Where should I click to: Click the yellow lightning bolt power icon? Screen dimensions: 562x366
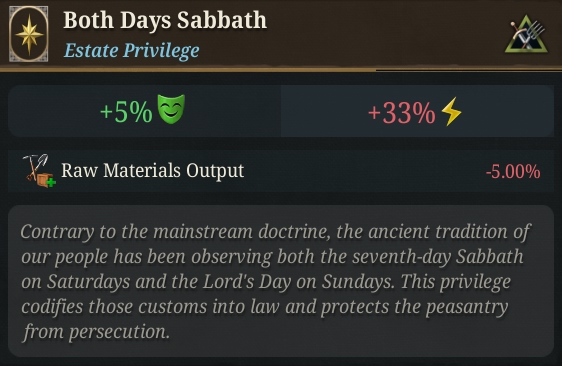(x=451, y=111)
